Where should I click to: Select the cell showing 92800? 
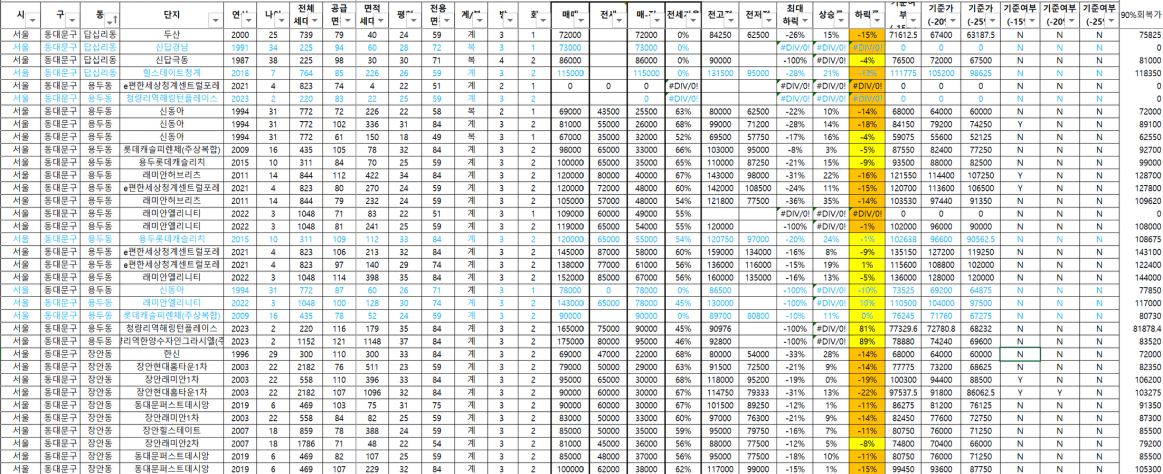719,341
